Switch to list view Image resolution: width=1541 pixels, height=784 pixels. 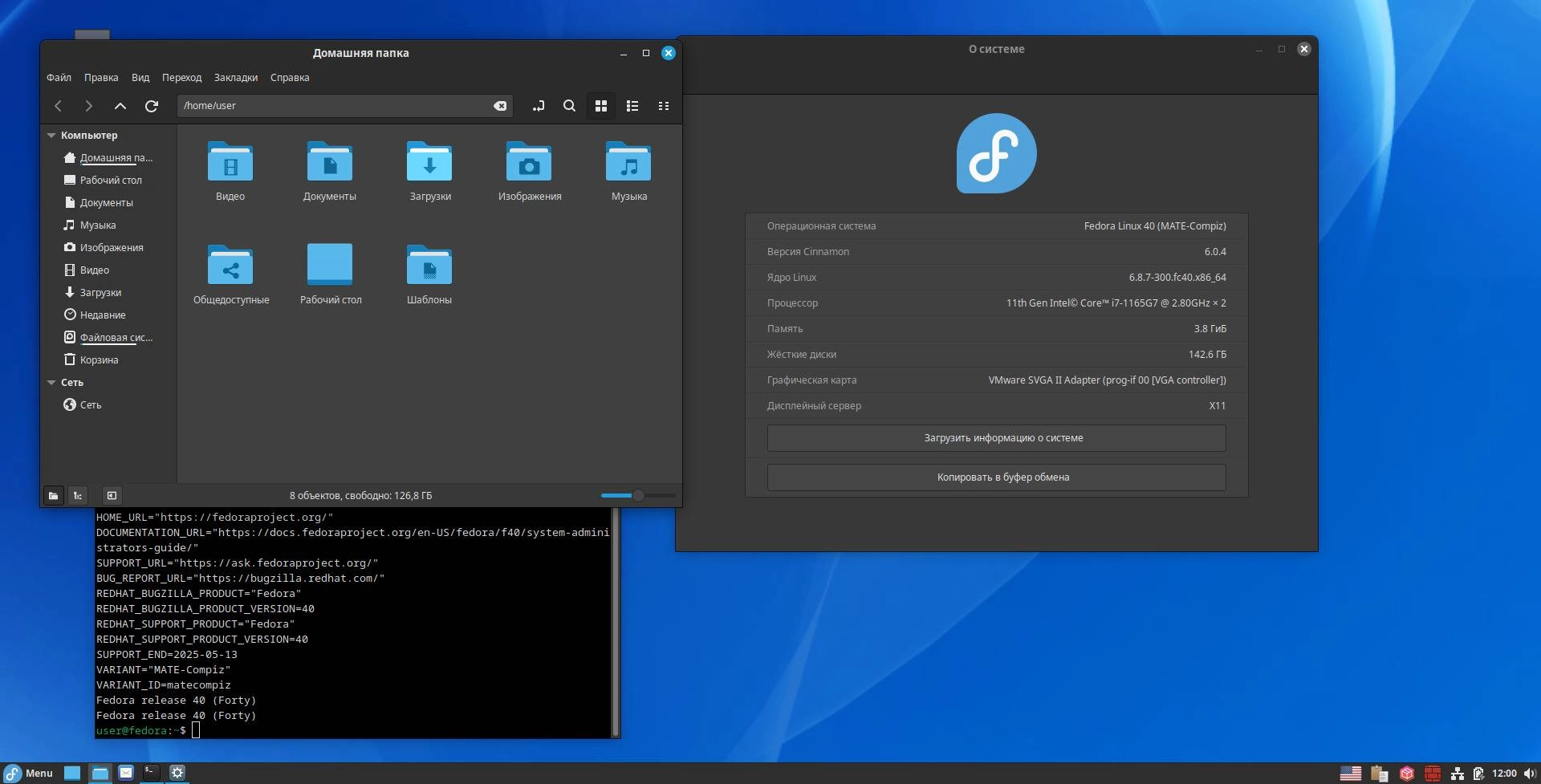pyautogui.click(x=632, y=106)
